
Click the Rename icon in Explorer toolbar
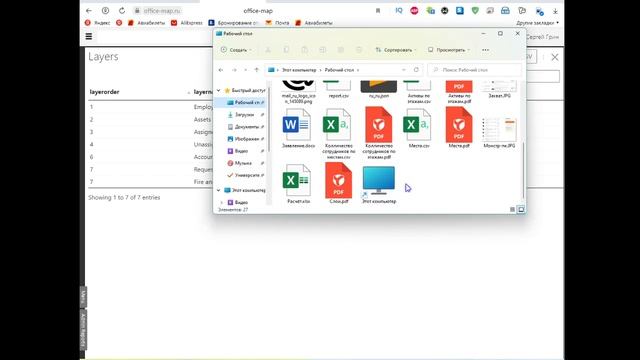point(322,50)
